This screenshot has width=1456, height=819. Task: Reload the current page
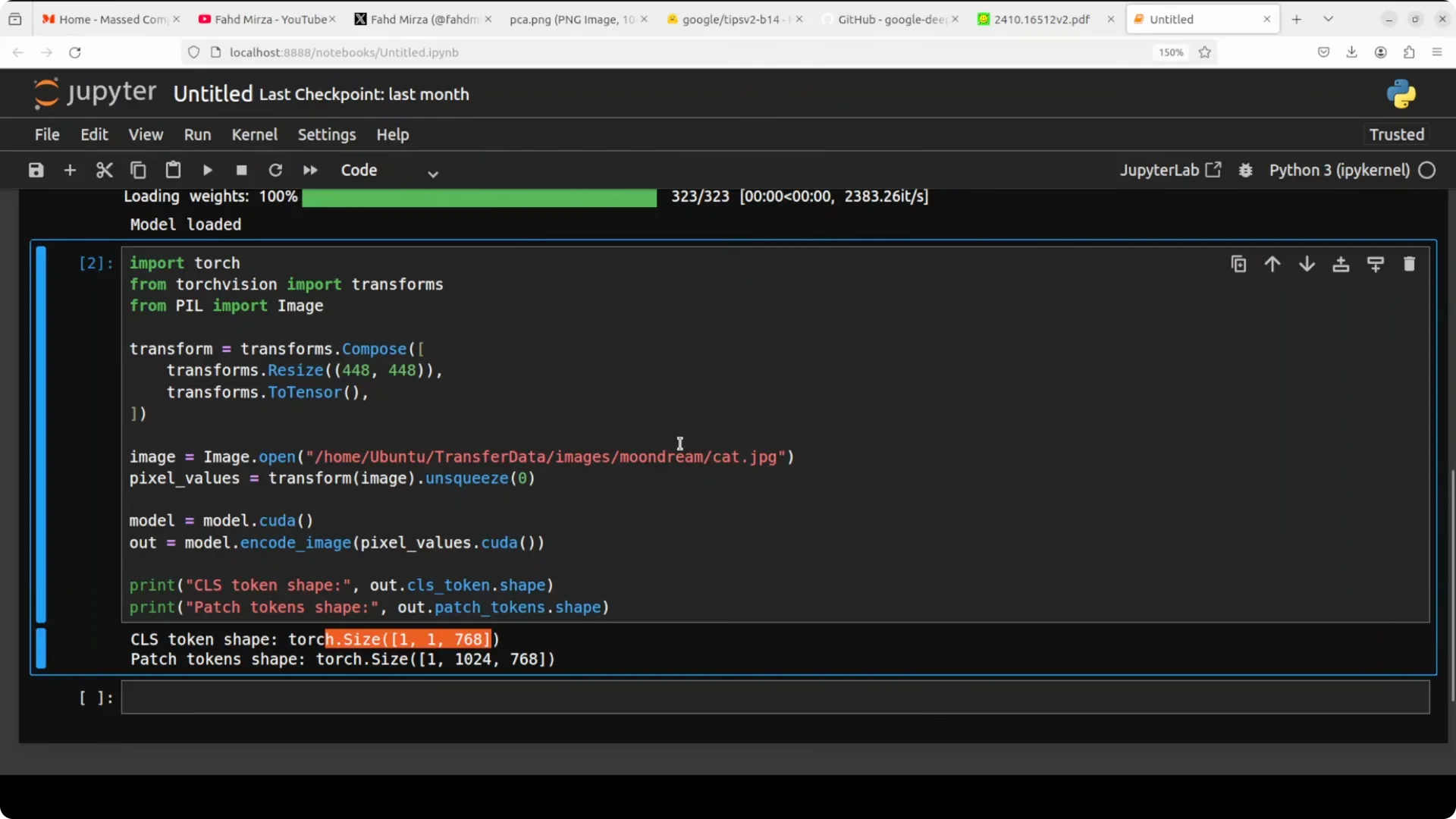pyautogui.click(x=75, y=52)
